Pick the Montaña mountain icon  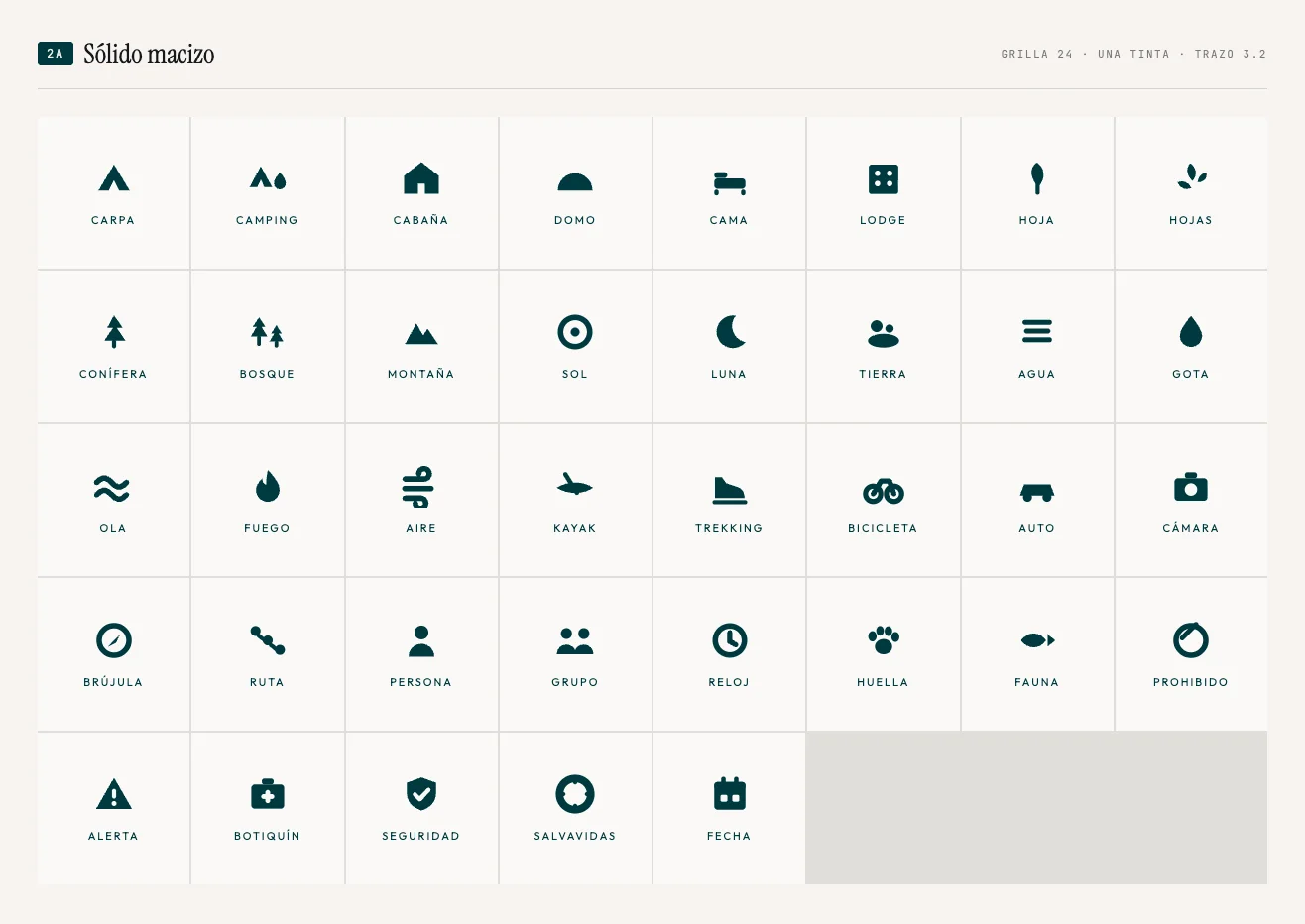coord(421,334)
